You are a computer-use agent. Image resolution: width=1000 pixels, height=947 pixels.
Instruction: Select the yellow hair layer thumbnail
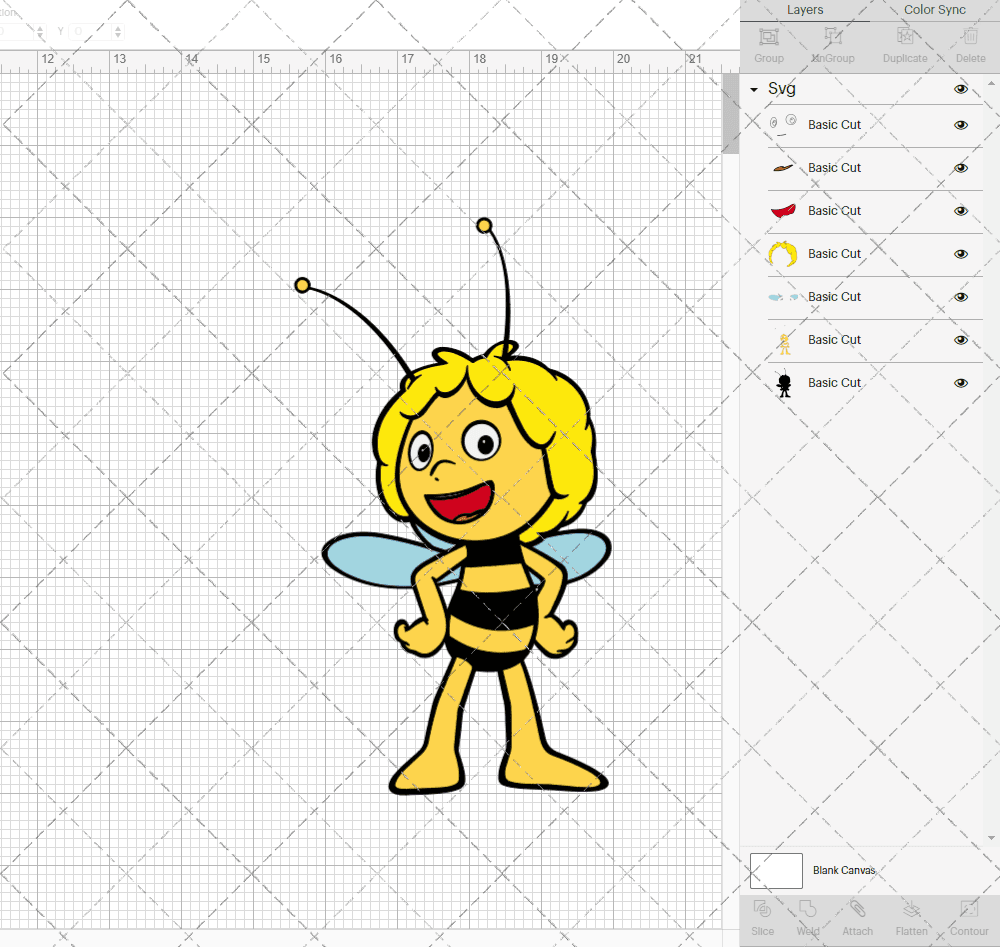pyautogui.click(x=783, y=254)
